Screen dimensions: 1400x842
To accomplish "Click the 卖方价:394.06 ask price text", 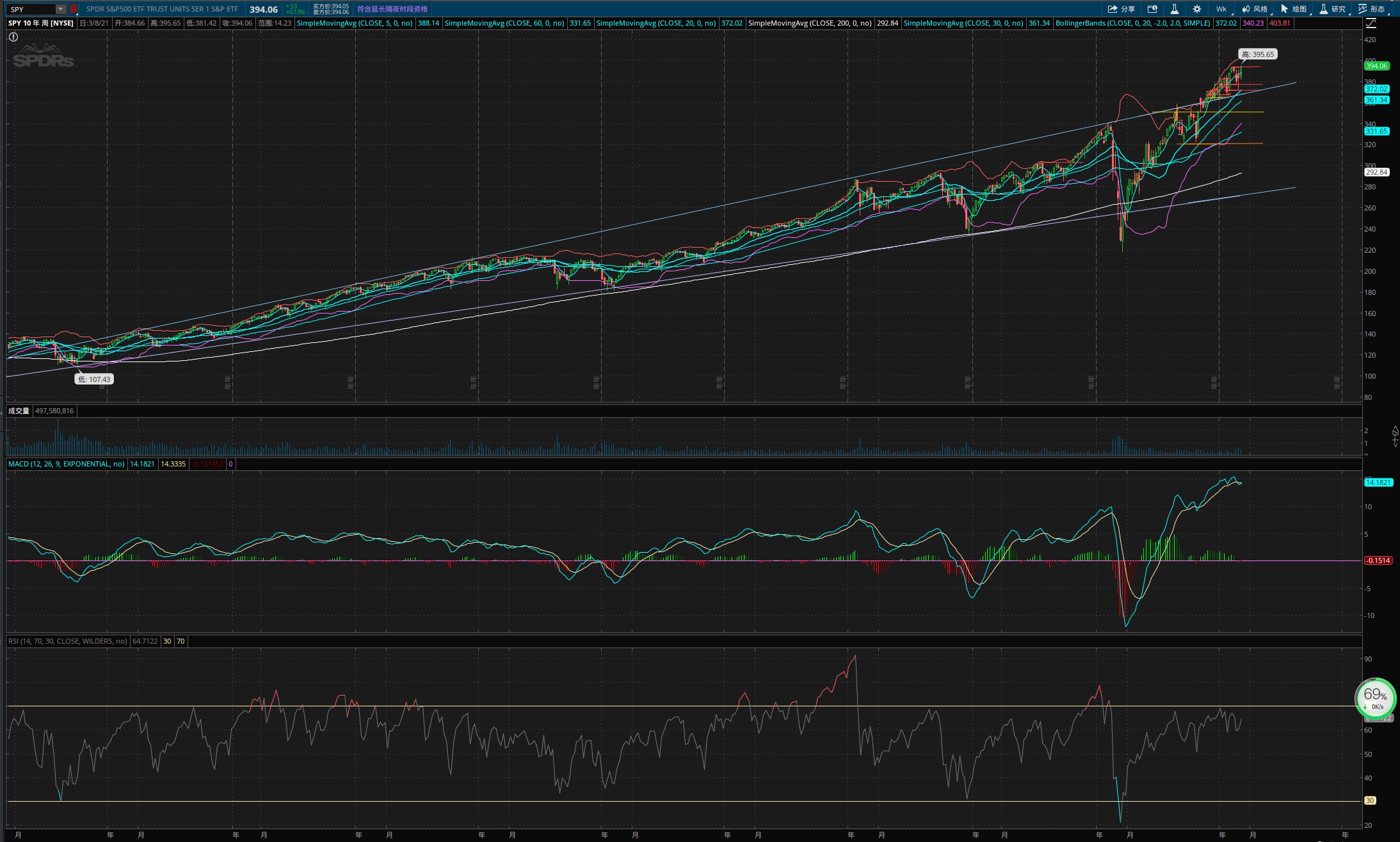I will tap(330, 12).
